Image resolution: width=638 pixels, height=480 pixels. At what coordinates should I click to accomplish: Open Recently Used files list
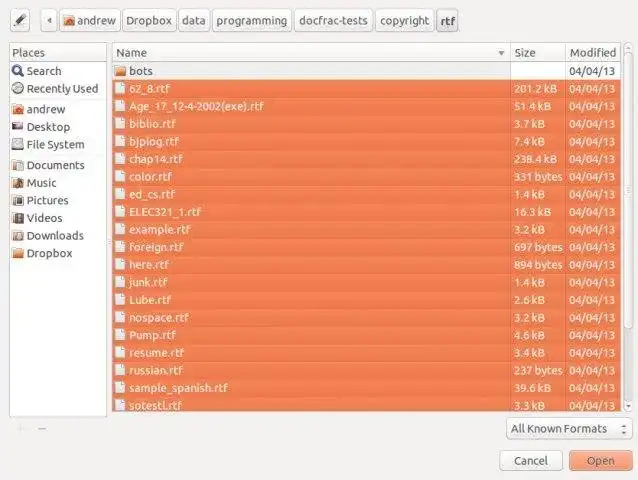tap(62, 89)
